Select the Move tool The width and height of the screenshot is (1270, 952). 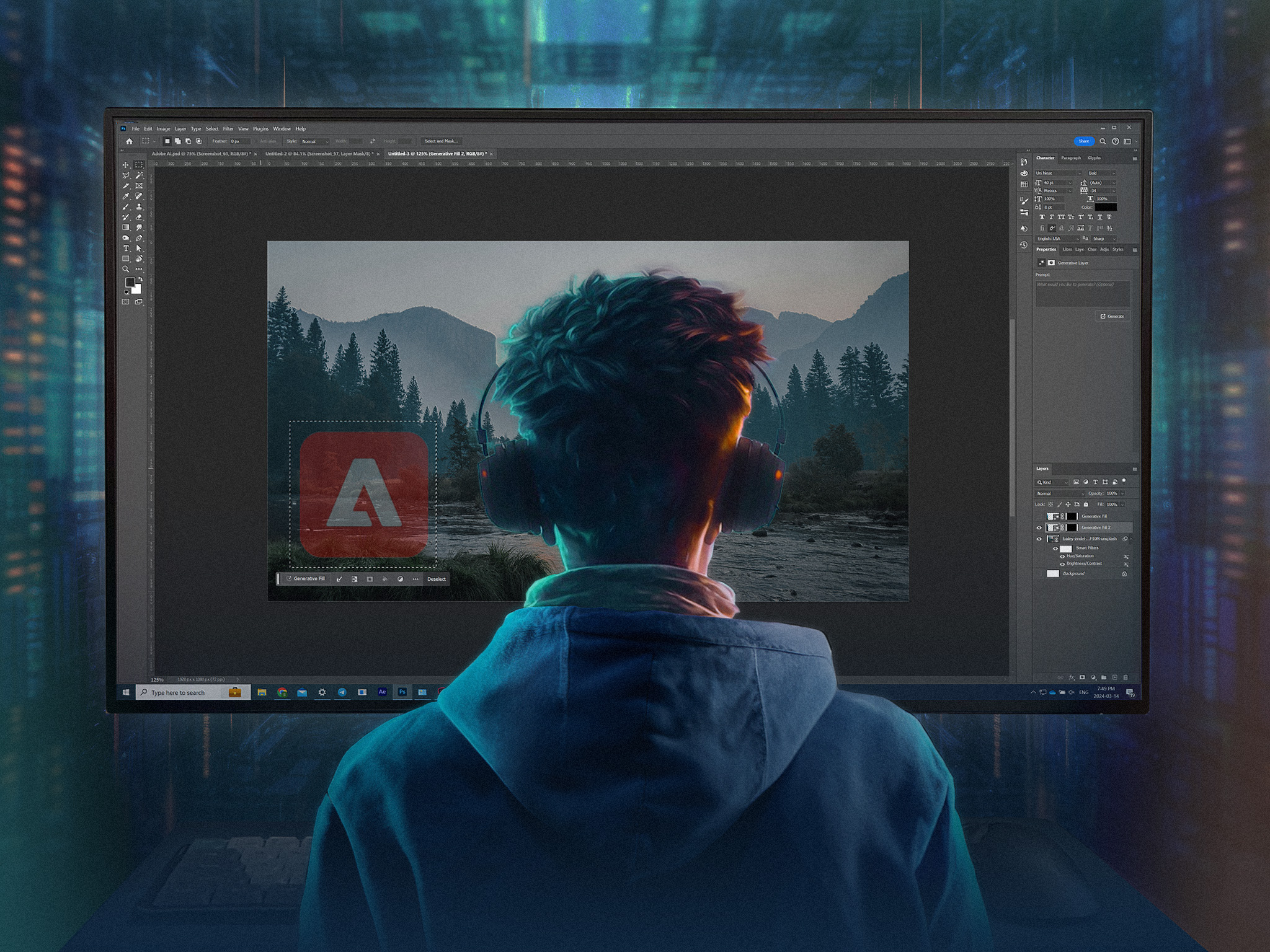[x=126, y=165]
